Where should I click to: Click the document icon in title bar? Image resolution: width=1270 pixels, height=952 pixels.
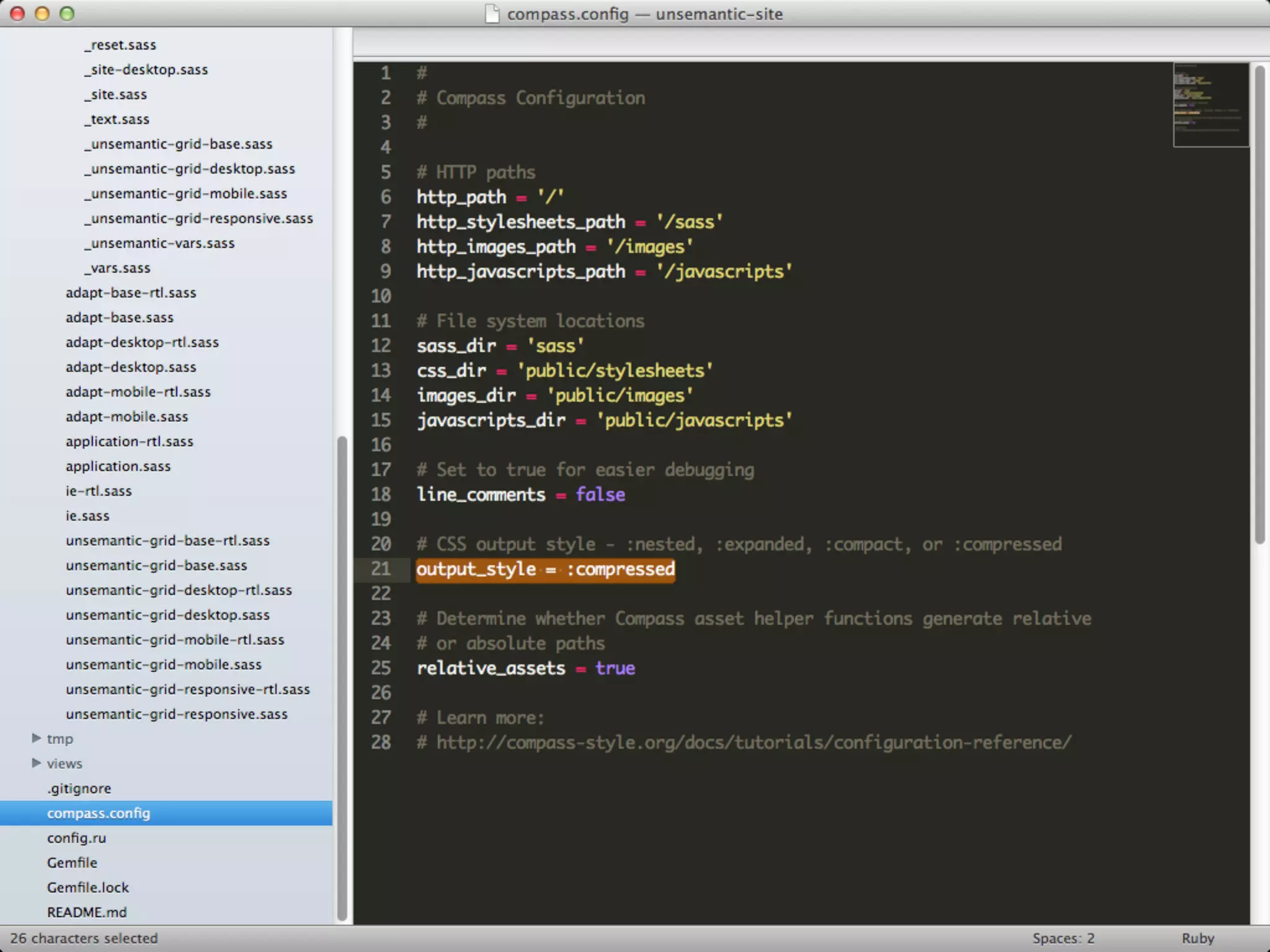[492, 14]
